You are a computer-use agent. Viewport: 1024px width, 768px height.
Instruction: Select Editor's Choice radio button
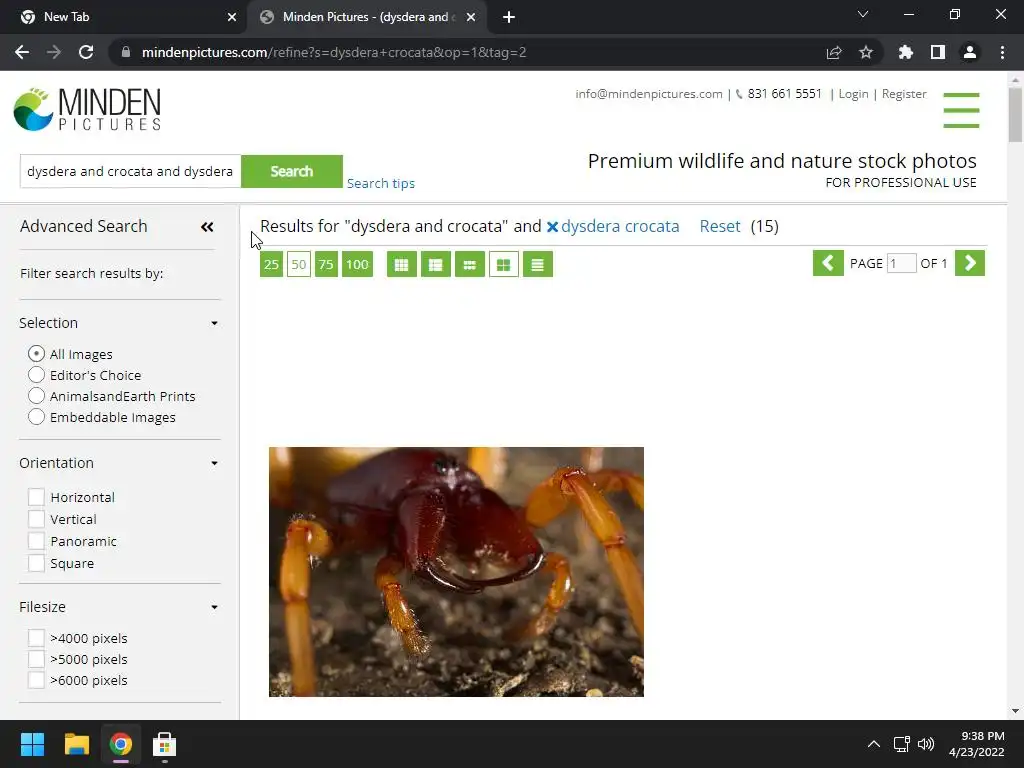click(37, 375)
